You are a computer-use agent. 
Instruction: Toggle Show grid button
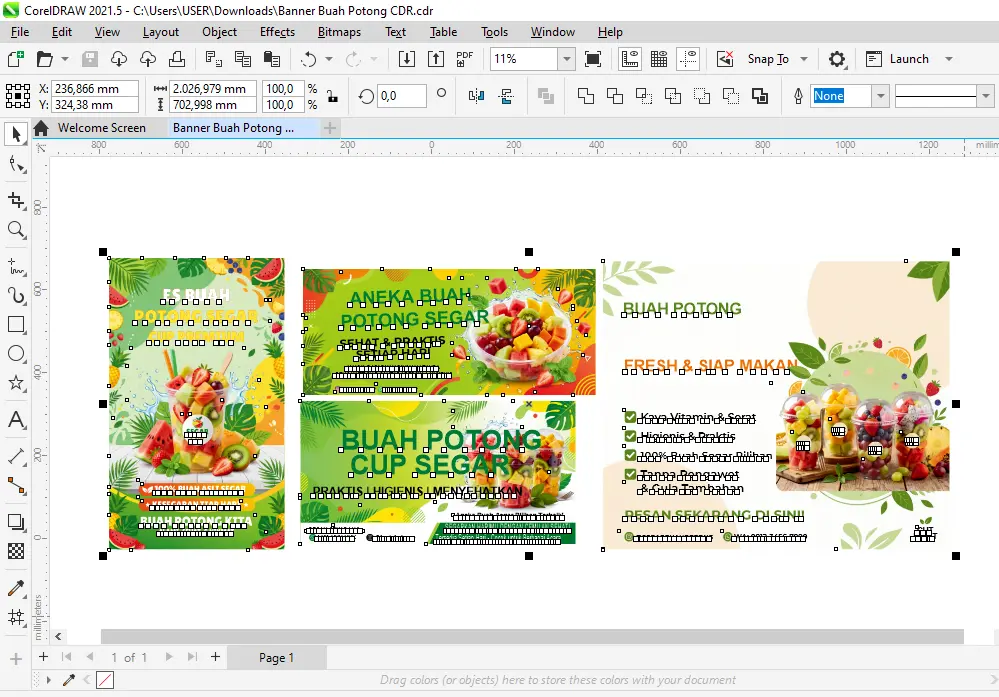659,59
